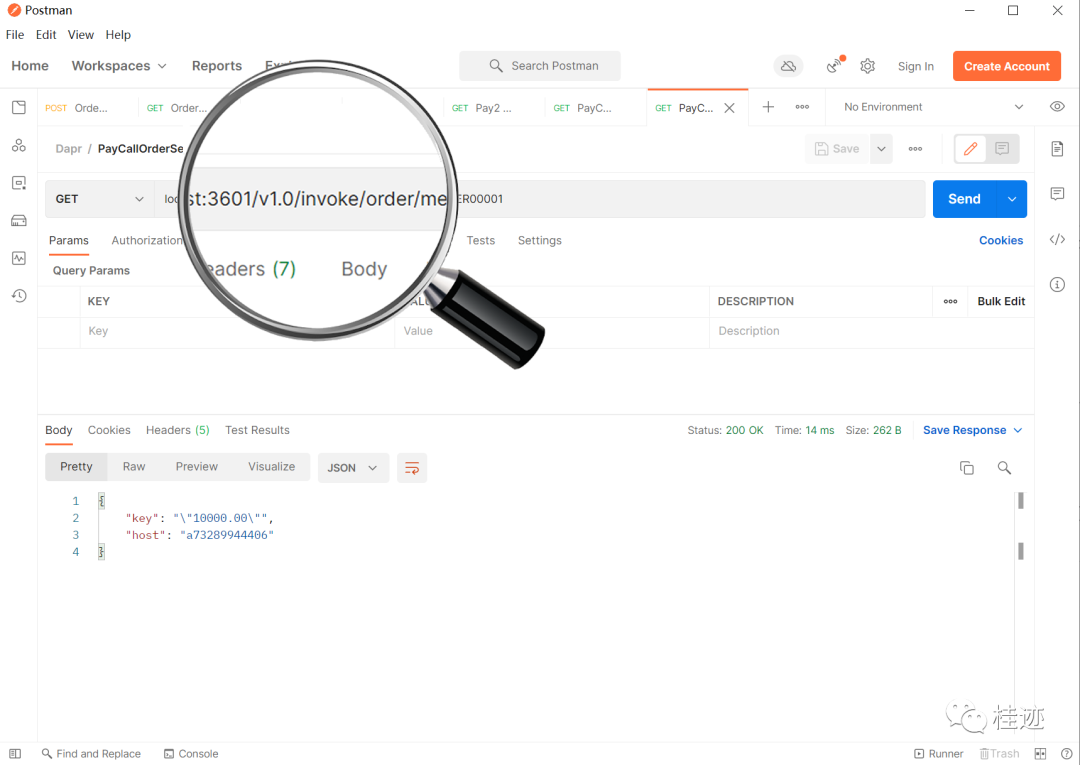
Task: Select response Cookies tab
Action: click(x=109, y=430)
